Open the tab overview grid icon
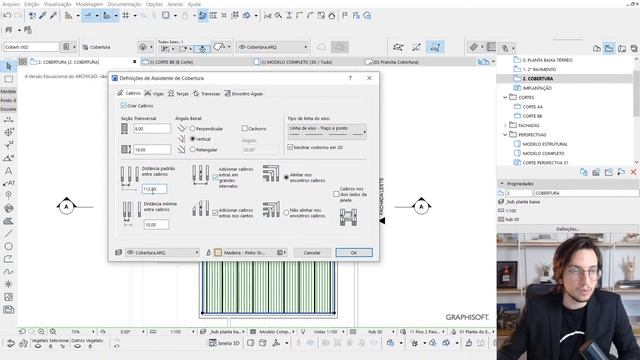Image resolution: width=640 pixels, height=360 pixels. click(22, 62)
